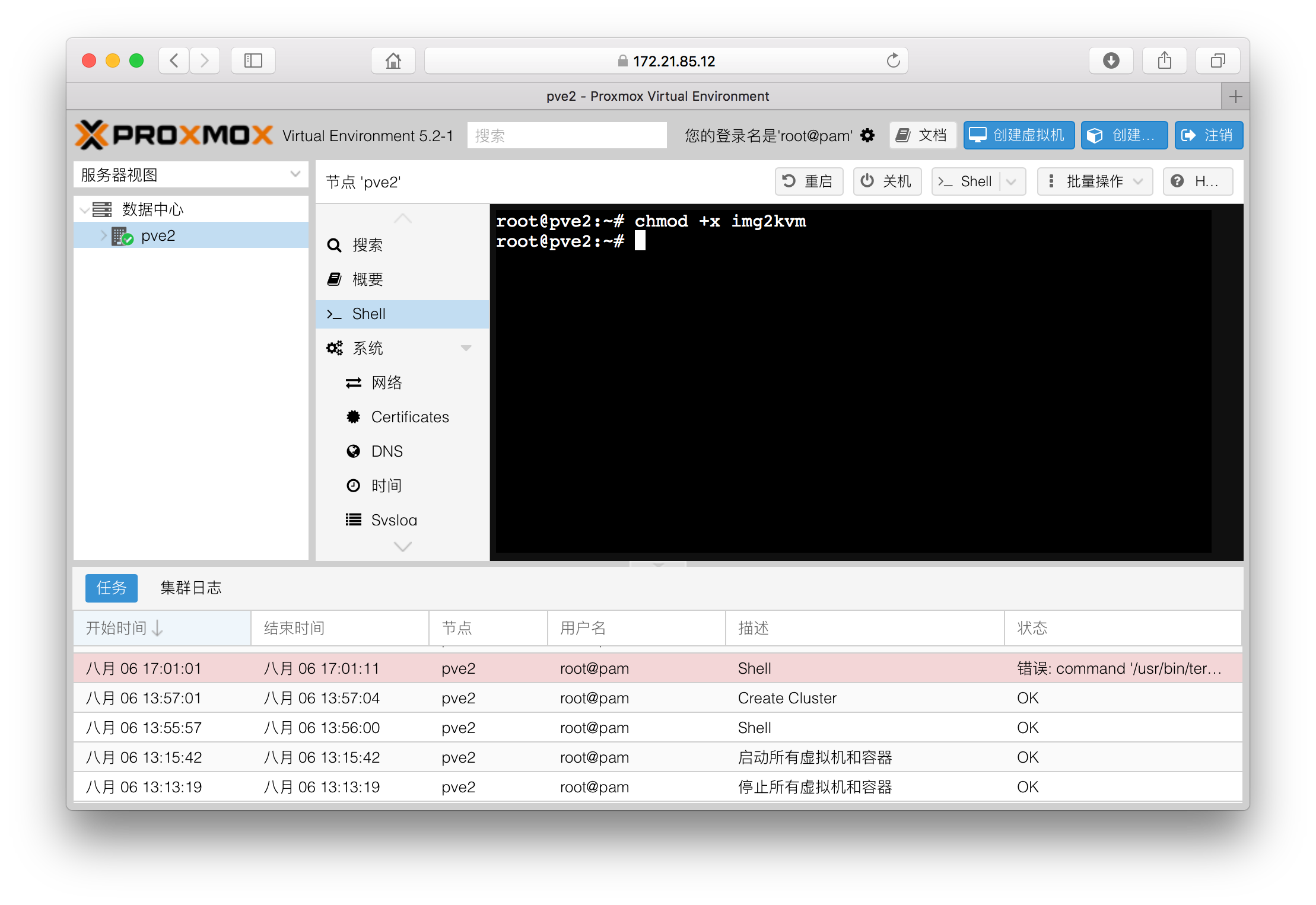Sort by the 用户名 column header
This screenshot has height=905, width=1316.
coord(637,628)
